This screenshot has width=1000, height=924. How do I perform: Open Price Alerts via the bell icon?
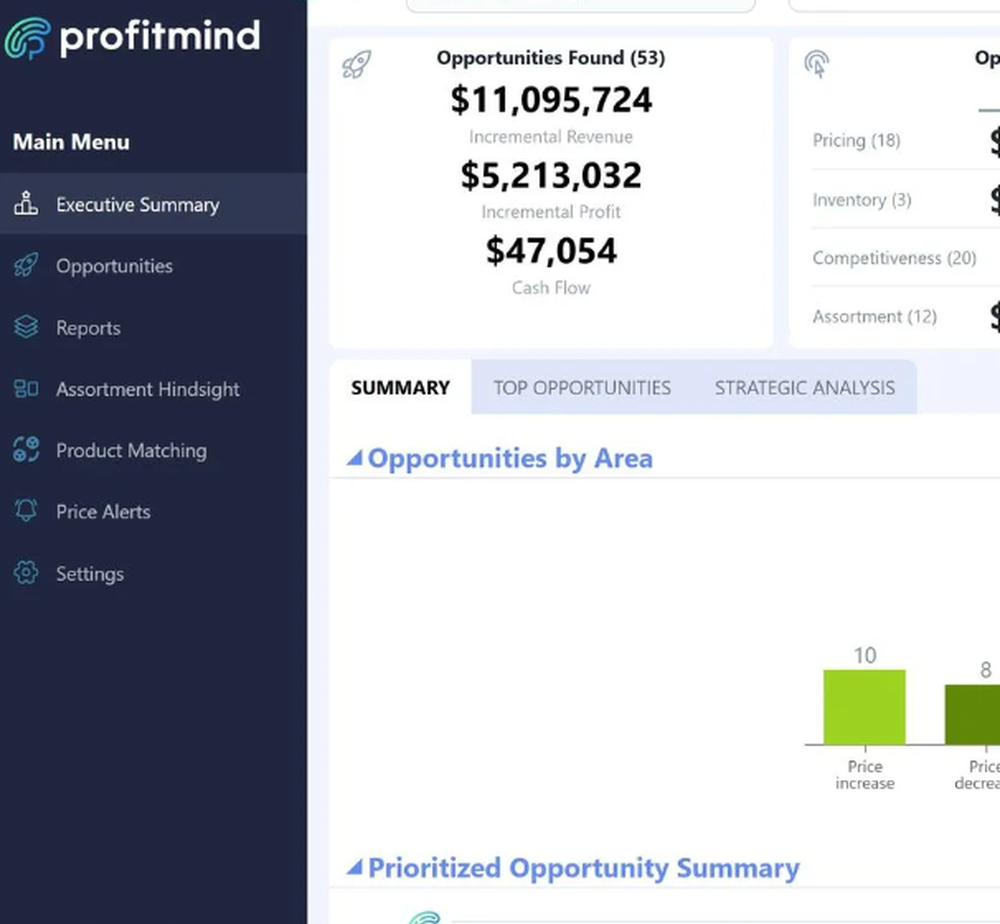click(24, 511)
